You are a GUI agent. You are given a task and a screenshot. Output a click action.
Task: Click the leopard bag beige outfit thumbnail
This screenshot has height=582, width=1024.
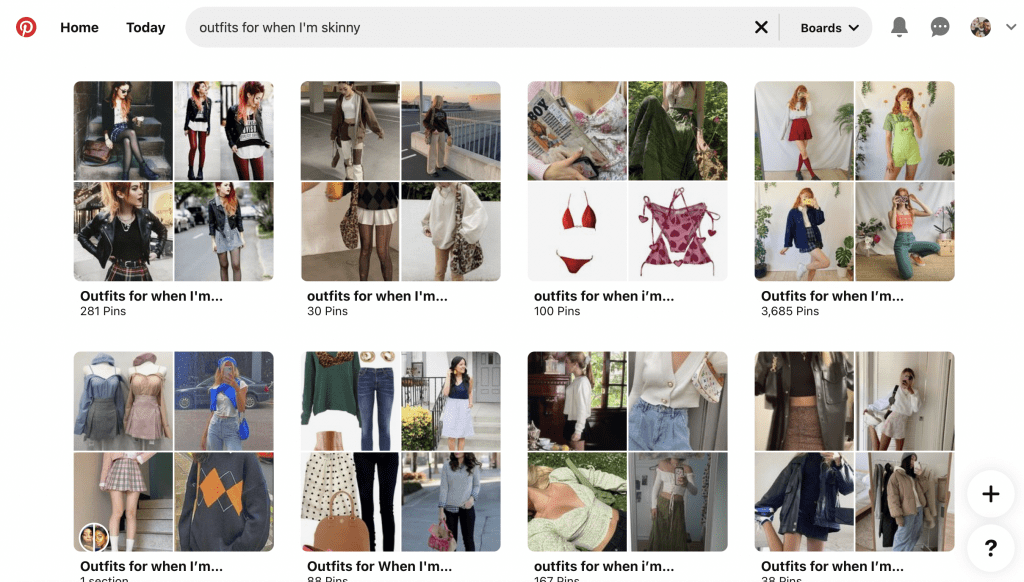[451, 232]
